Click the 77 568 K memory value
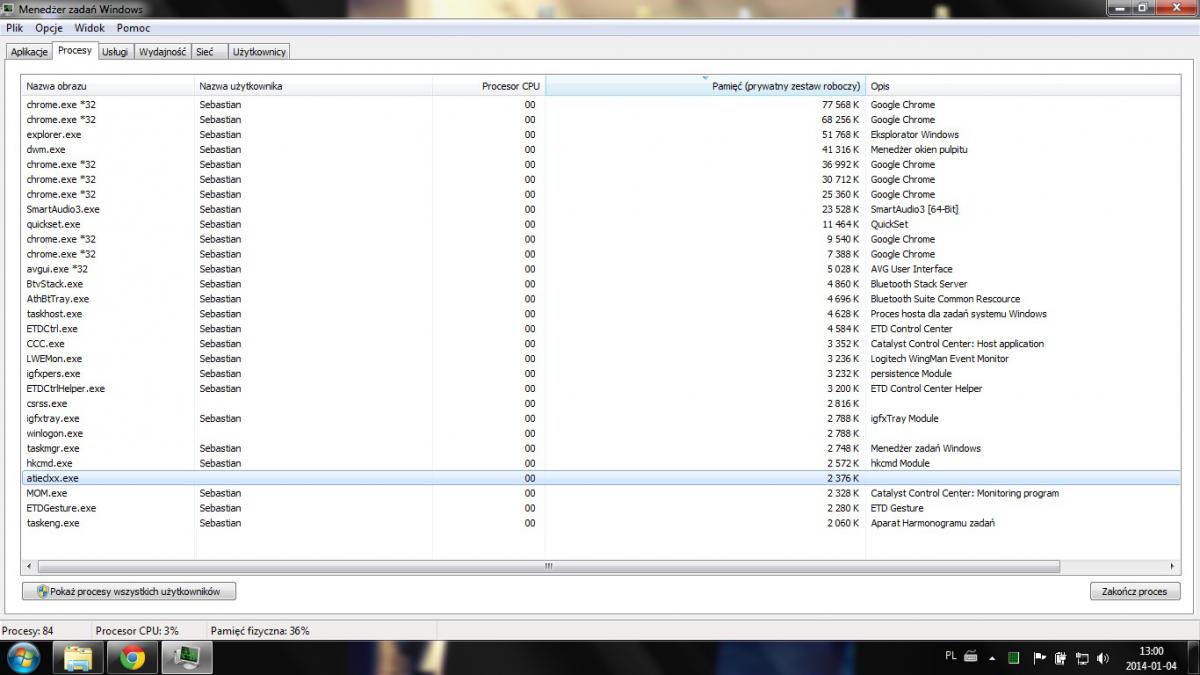Screen dimensions: 1200x675 (840, 104)
